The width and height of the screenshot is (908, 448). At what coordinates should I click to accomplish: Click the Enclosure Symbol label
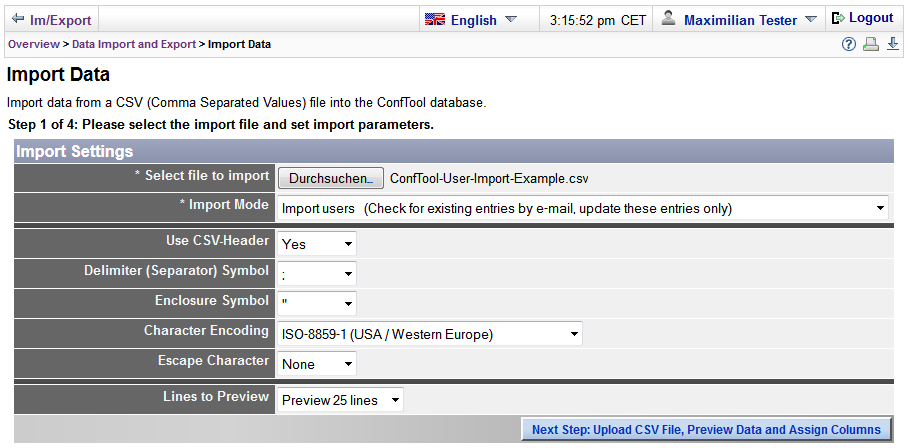tap(212, 300)
